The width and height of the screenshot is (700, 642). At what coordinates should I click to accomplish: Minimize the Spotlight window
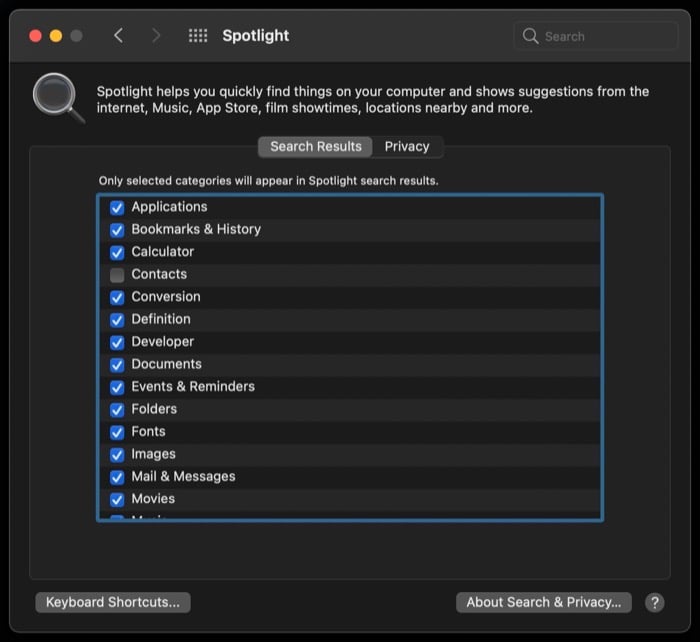point(56,36)
